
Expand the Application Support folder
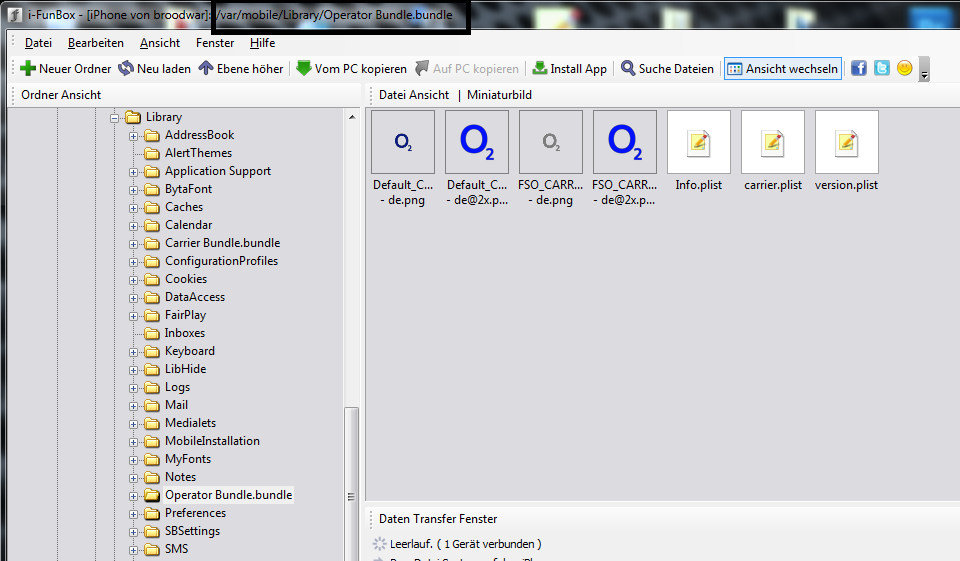coord(133,172)
